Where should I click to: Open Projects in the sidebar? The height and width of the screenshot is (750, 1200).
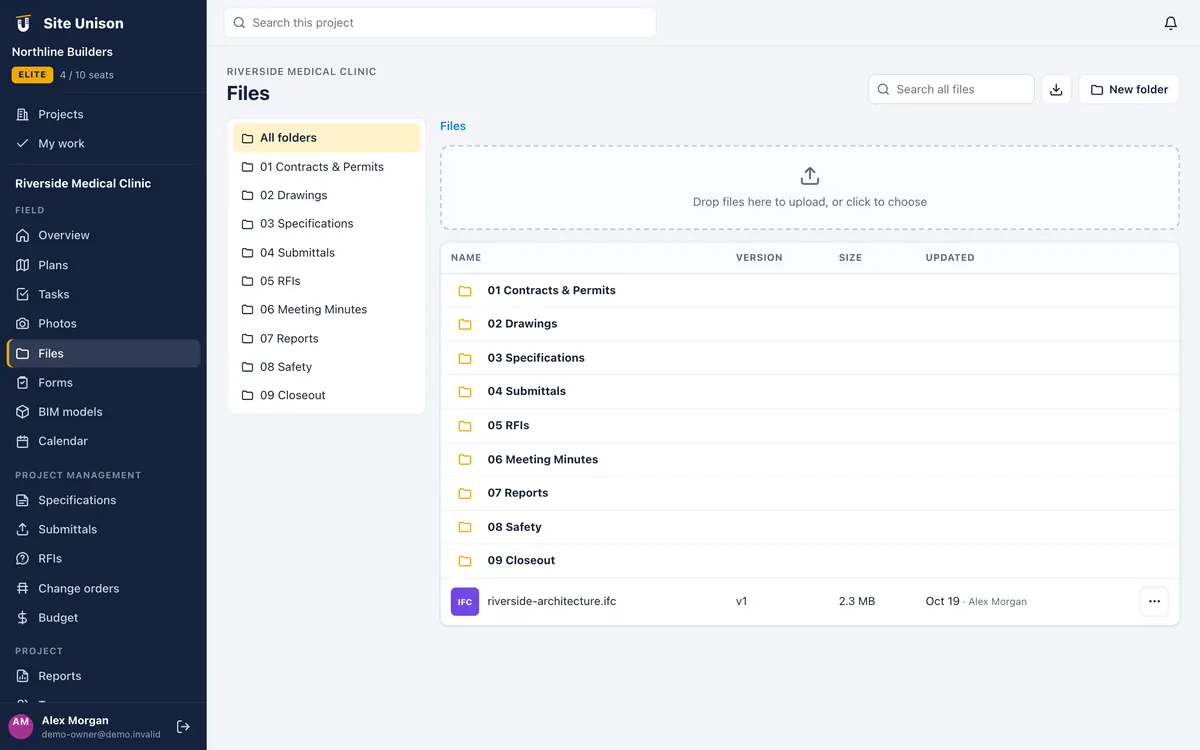pos(103,114)
